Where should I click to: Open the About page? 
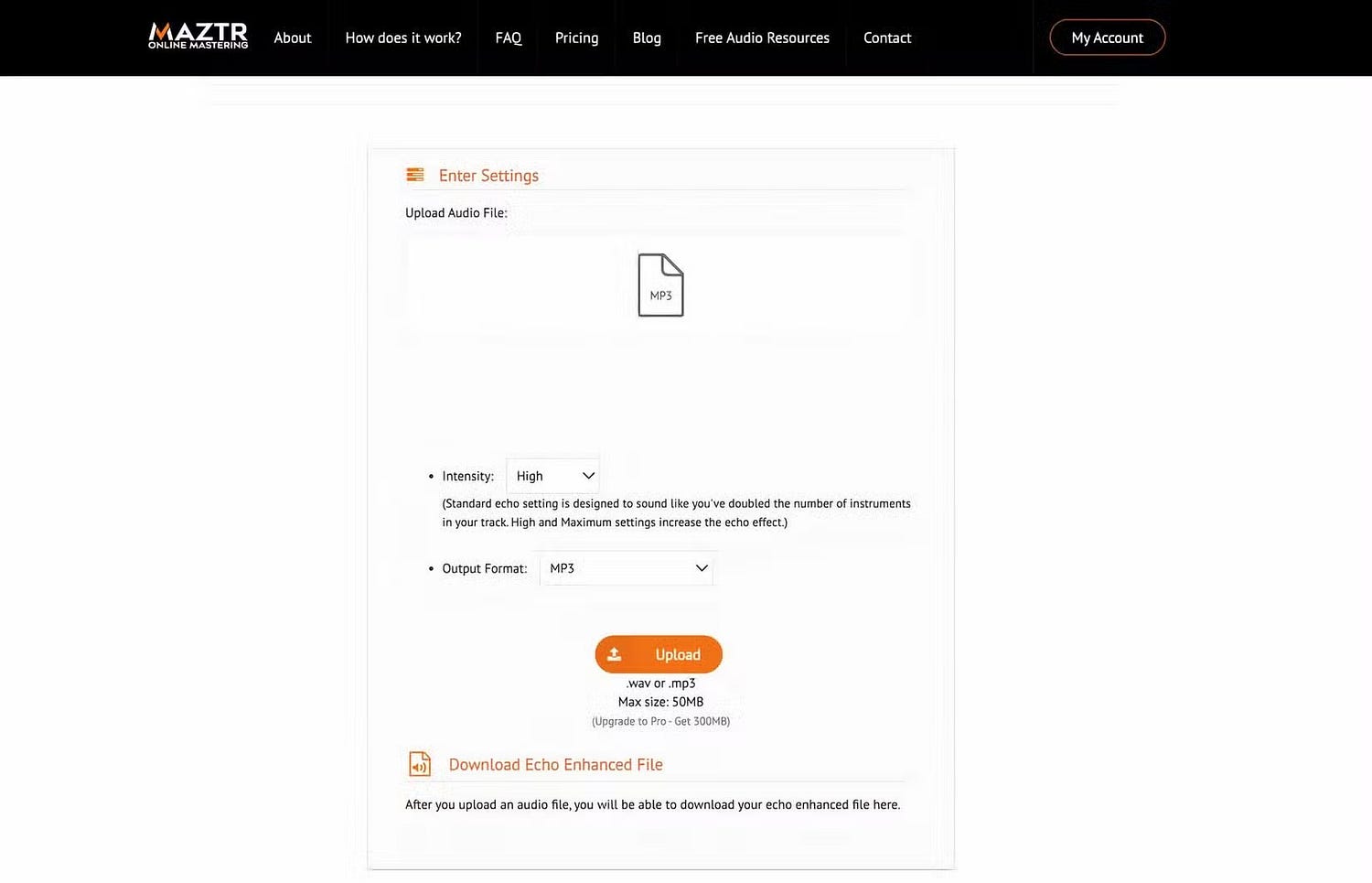coord(292,38)
